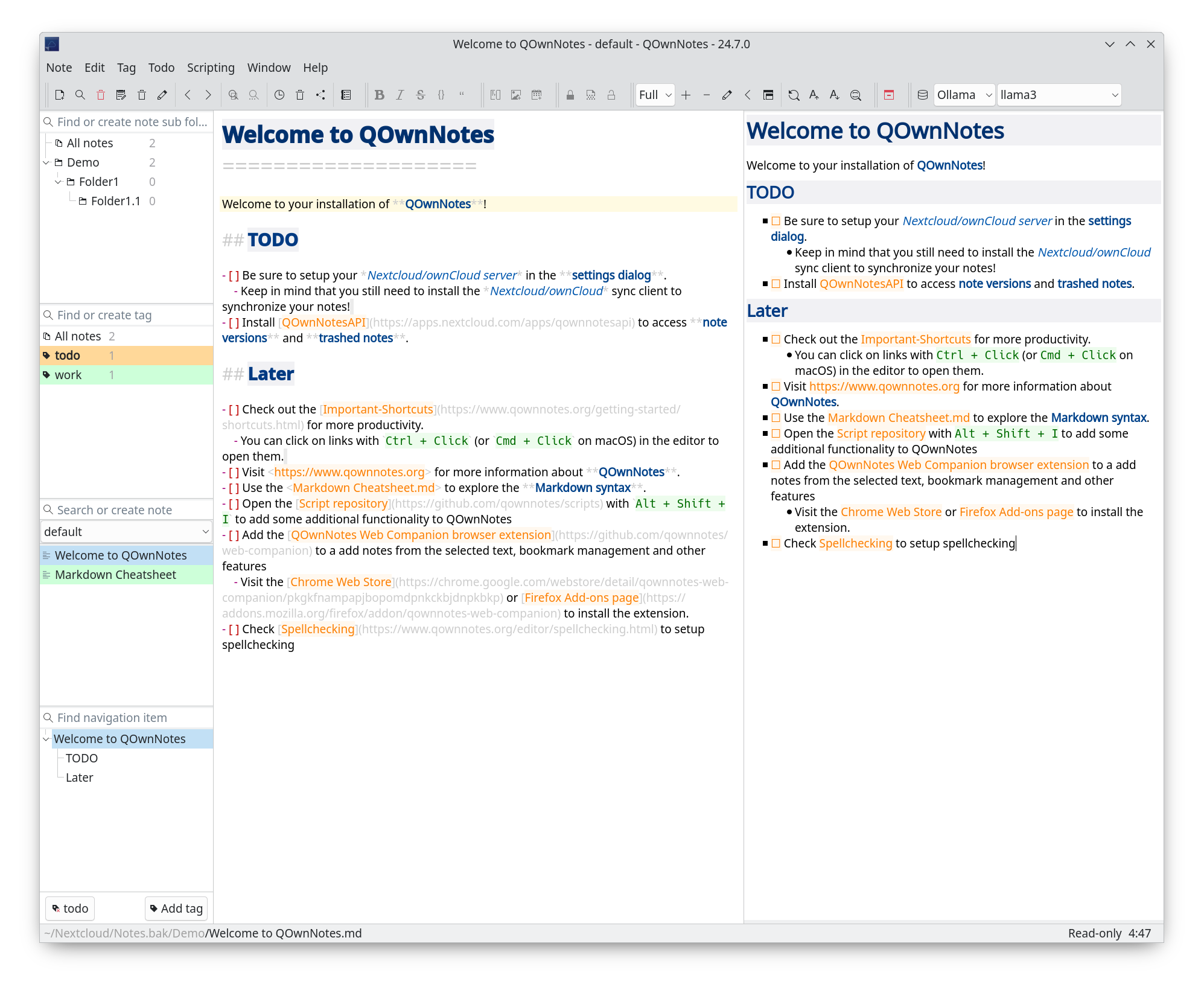Insert image using the toolbar image icon
The width and height of the screenshot is (1204, 990).
point(516,95)
